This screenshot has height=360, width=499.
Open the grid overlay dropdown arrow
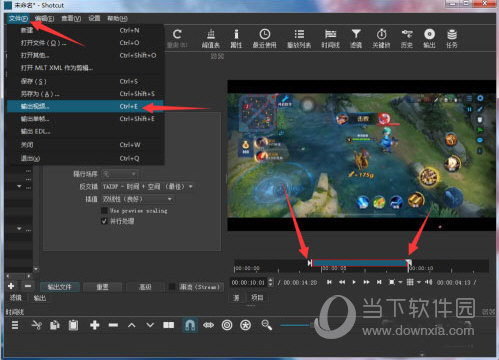419,282
